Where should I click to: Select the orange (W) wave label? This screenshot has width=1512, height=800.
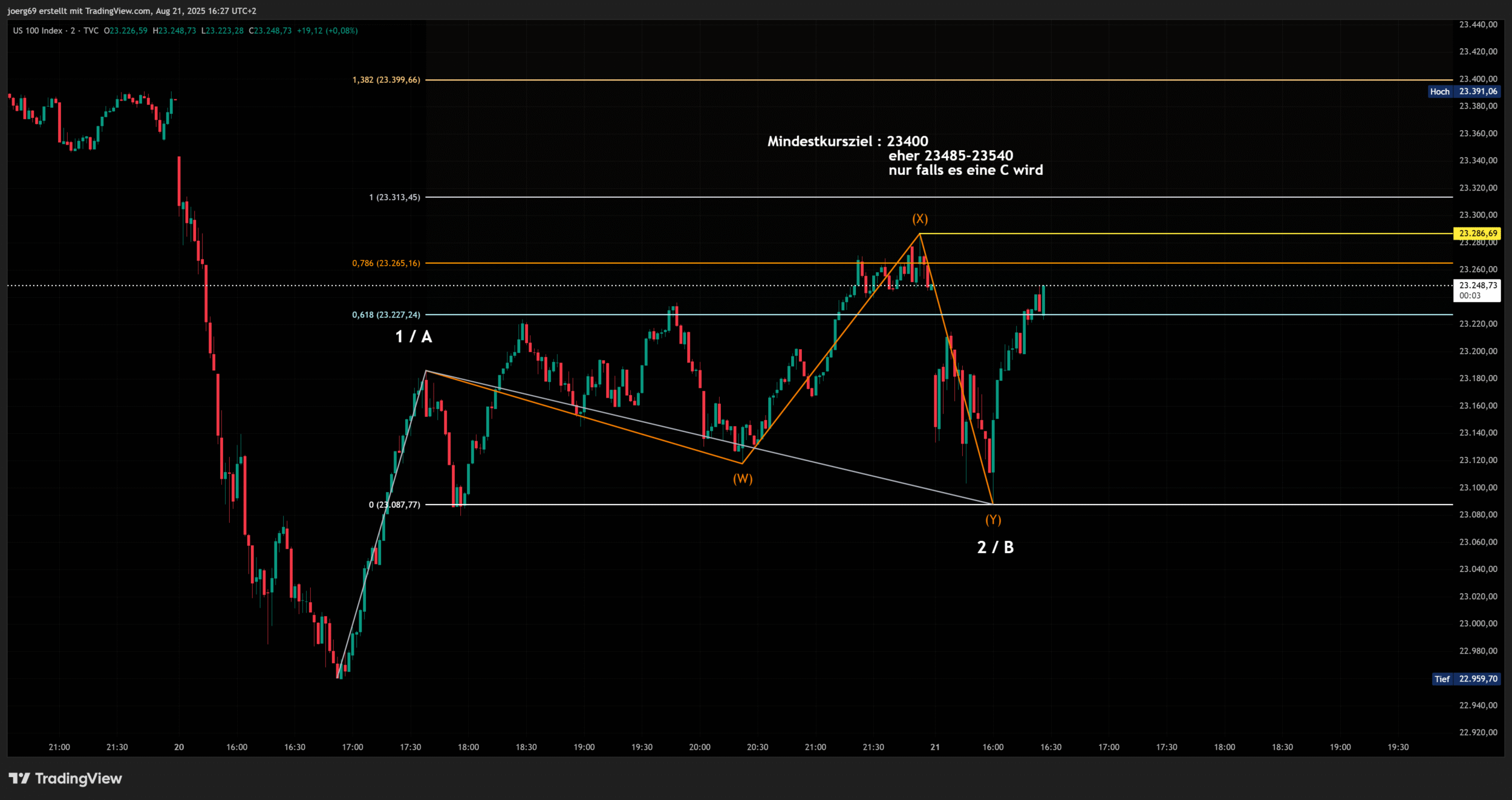743,479
